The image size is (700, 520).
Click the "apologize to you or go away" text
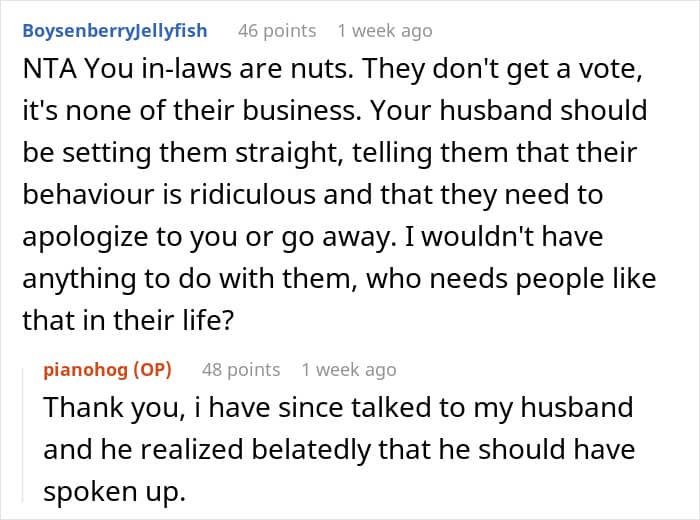click(207, 237)
